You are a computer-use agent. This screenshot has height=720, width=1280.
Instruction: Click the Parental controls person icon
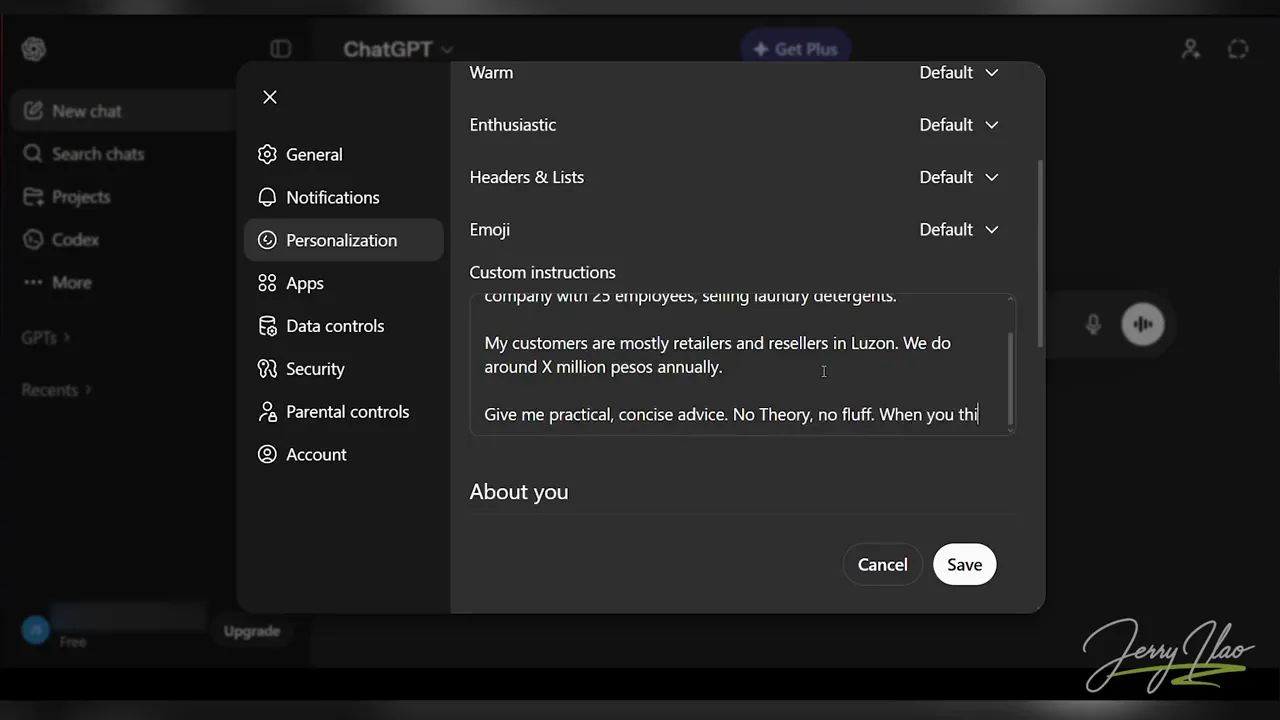click(267, 412)
